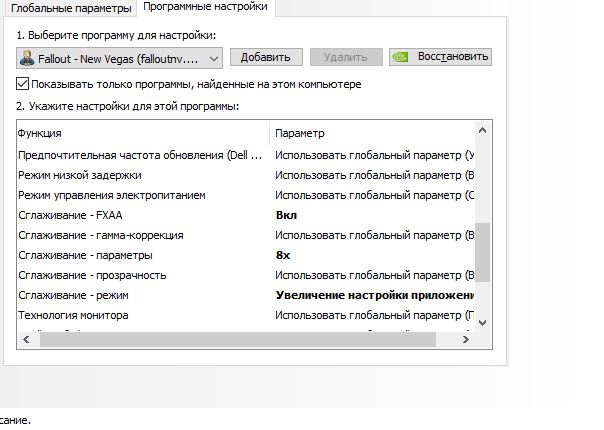Click the Fallout New Vegas program icon
Image resolution: width=604 pixels, height=430 pixels.
(27, 59)
